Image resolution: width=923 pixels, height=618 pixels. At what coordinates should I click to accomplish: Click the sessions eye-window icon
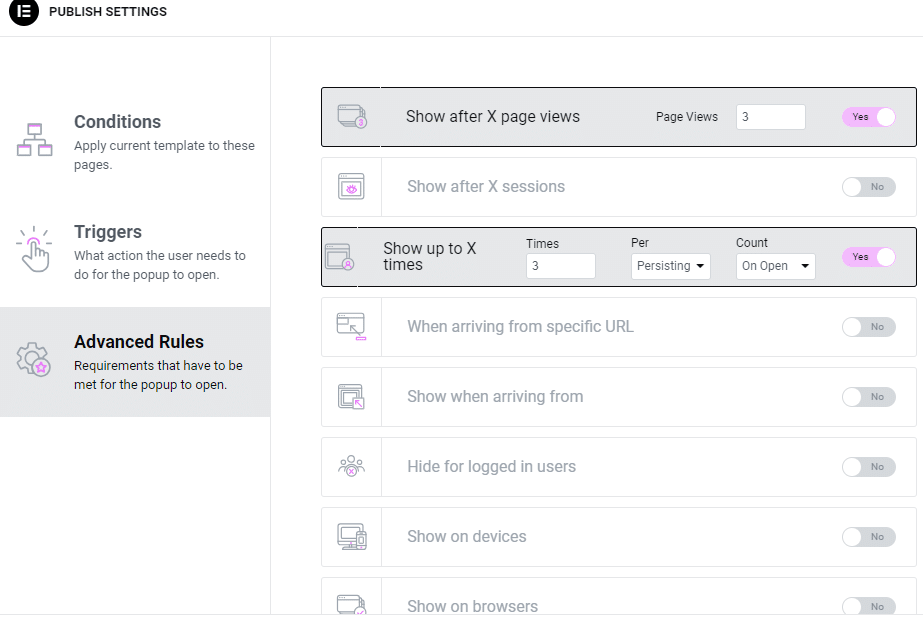pos(351,187)
